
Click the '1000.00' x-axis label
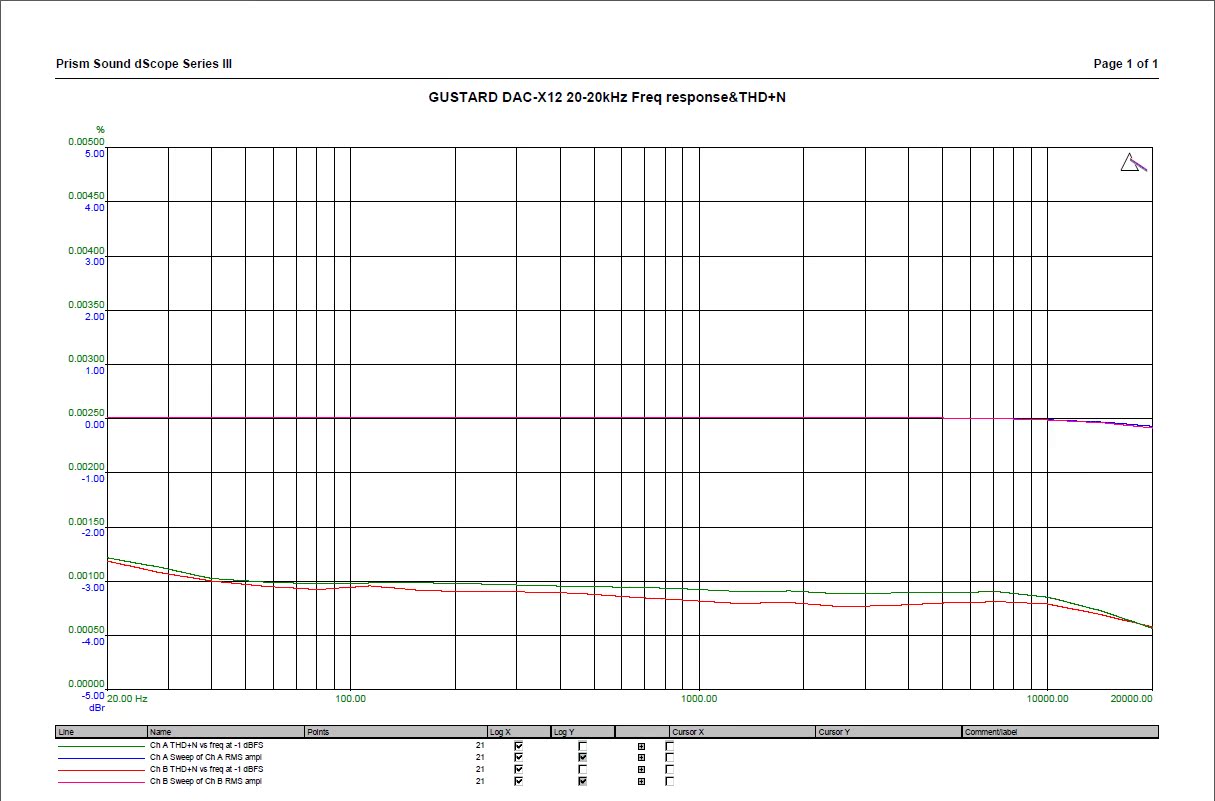coord(698,698)
